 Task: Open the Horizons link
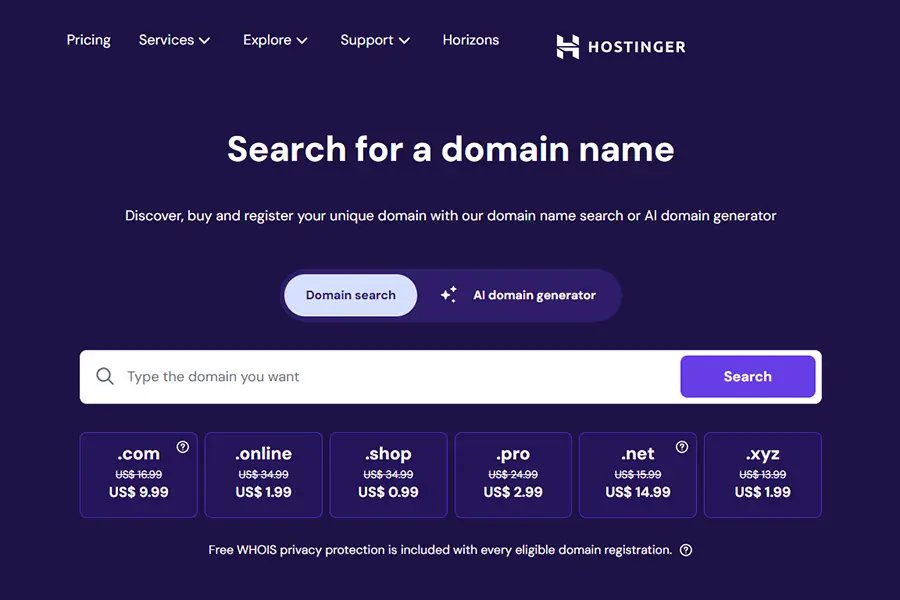tap(471, 40)
